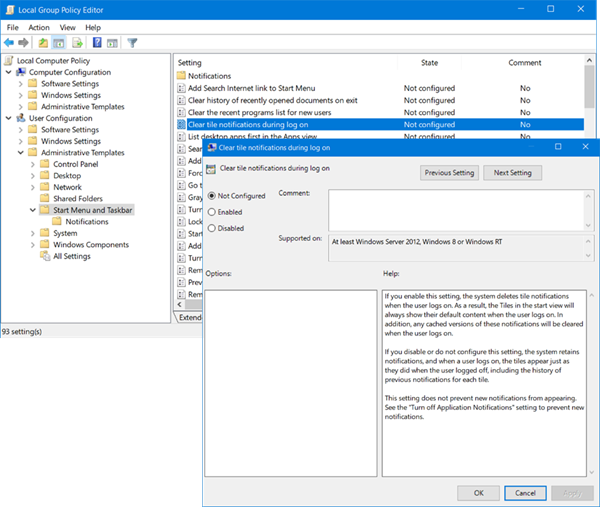Select Windows Settings under User Configuration
This screenshot has height=507, width=600.
point(71,141)
